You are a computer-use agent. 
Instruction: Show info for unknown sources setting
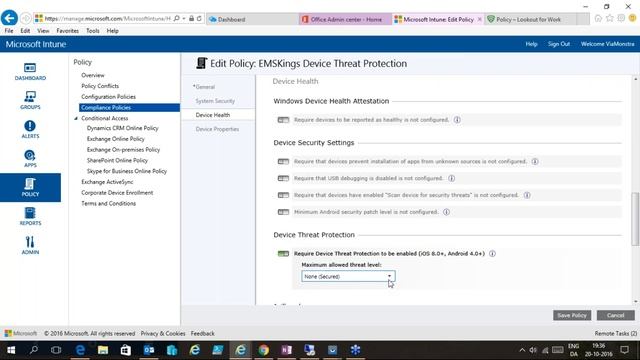tap(535, 161)
